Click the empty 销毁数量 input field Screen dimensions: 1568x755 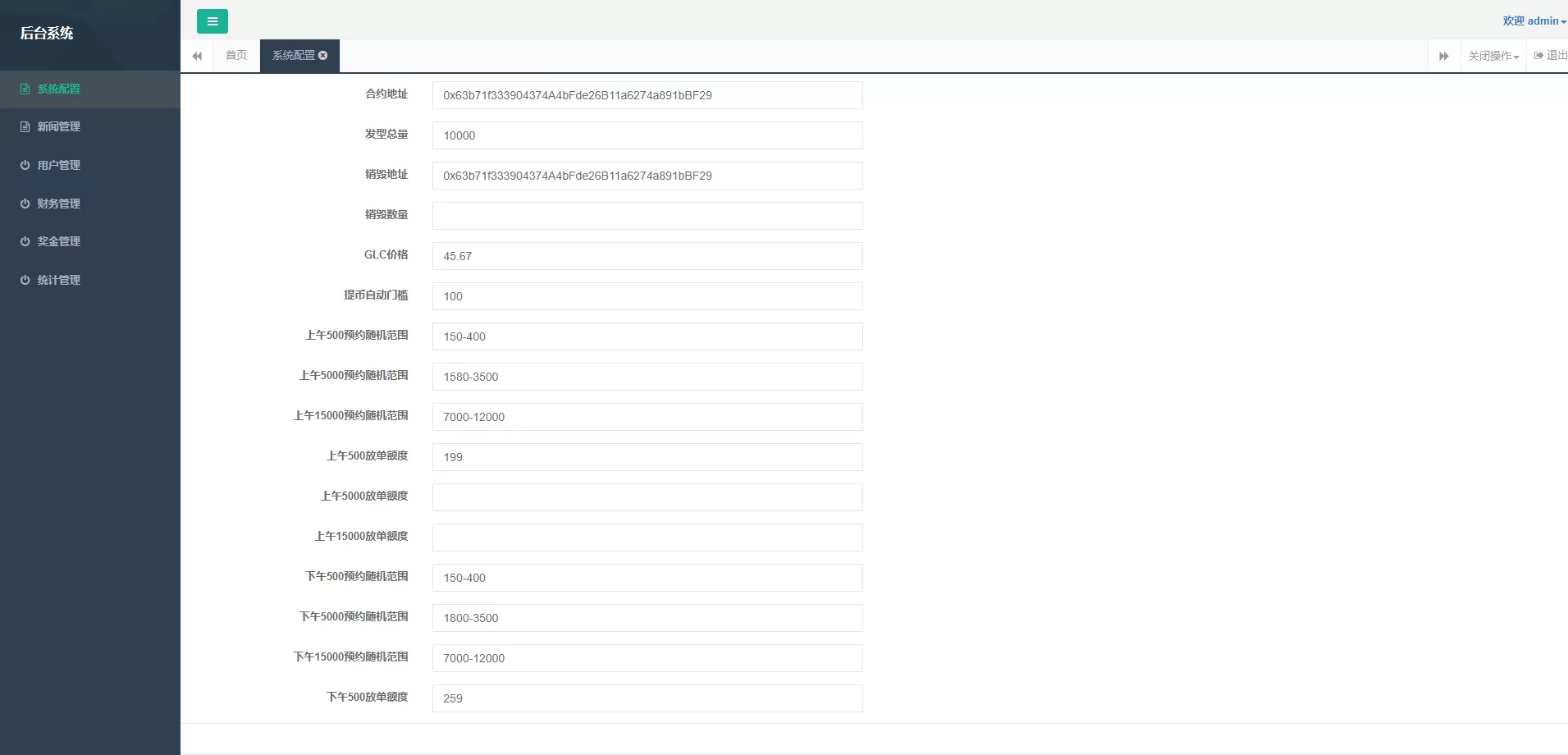pos(647,216)
